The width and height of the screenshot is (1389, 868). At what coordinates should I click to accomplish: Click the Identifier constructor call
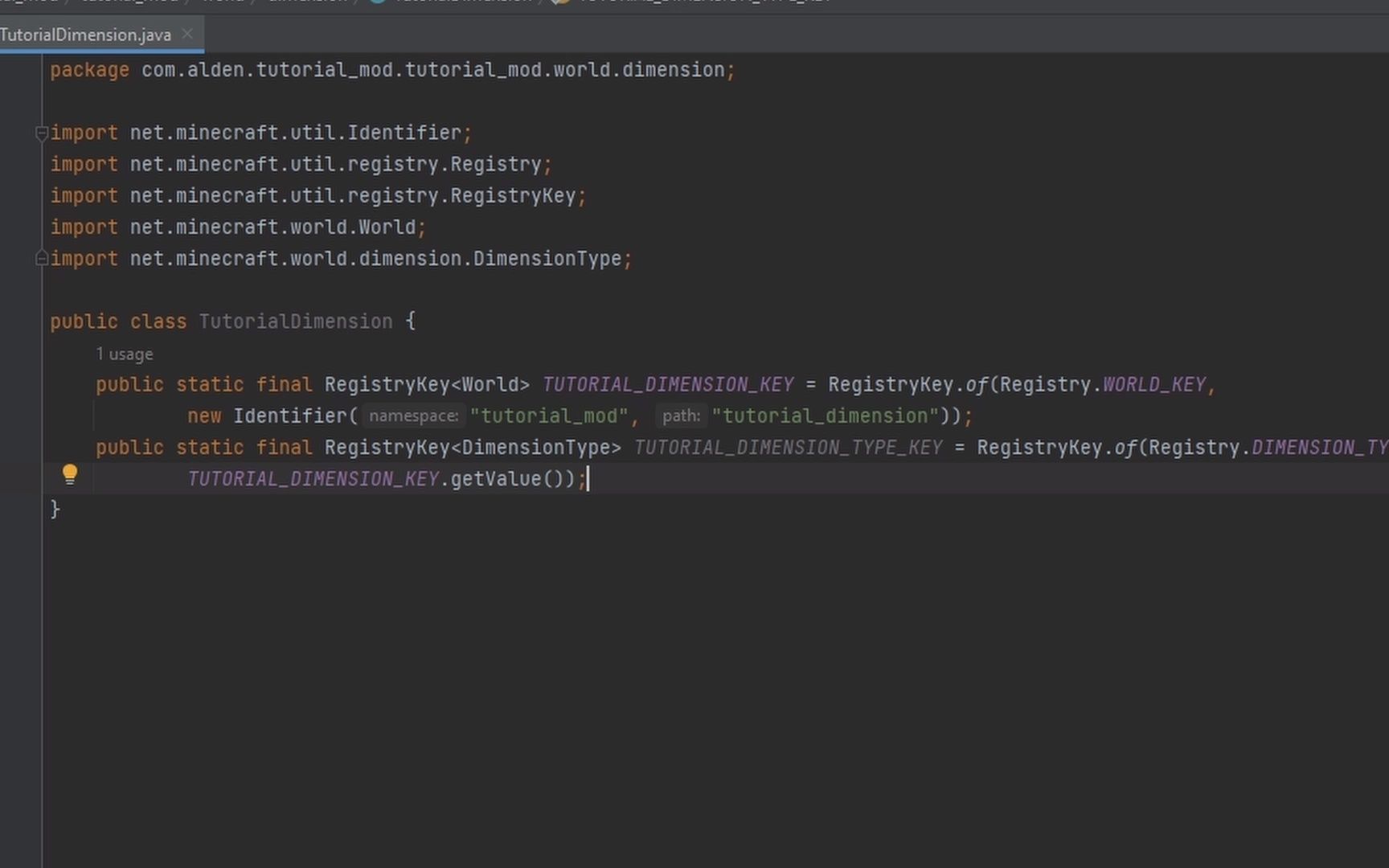coord(290,416)
